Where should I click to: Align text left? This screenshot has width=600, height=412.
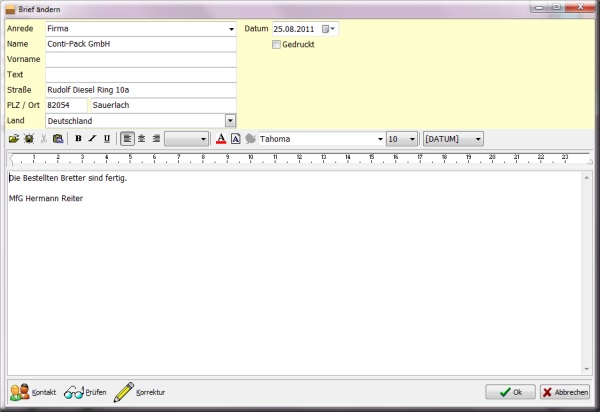click(x=127, y=139)
